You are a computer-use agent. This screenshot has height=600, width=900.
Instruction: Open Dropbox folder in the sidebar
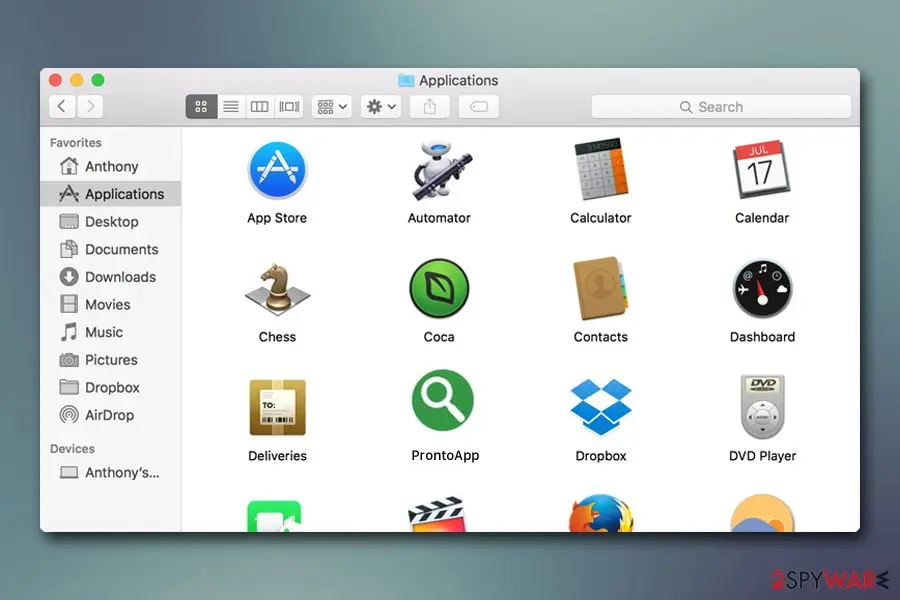(110, 388)
